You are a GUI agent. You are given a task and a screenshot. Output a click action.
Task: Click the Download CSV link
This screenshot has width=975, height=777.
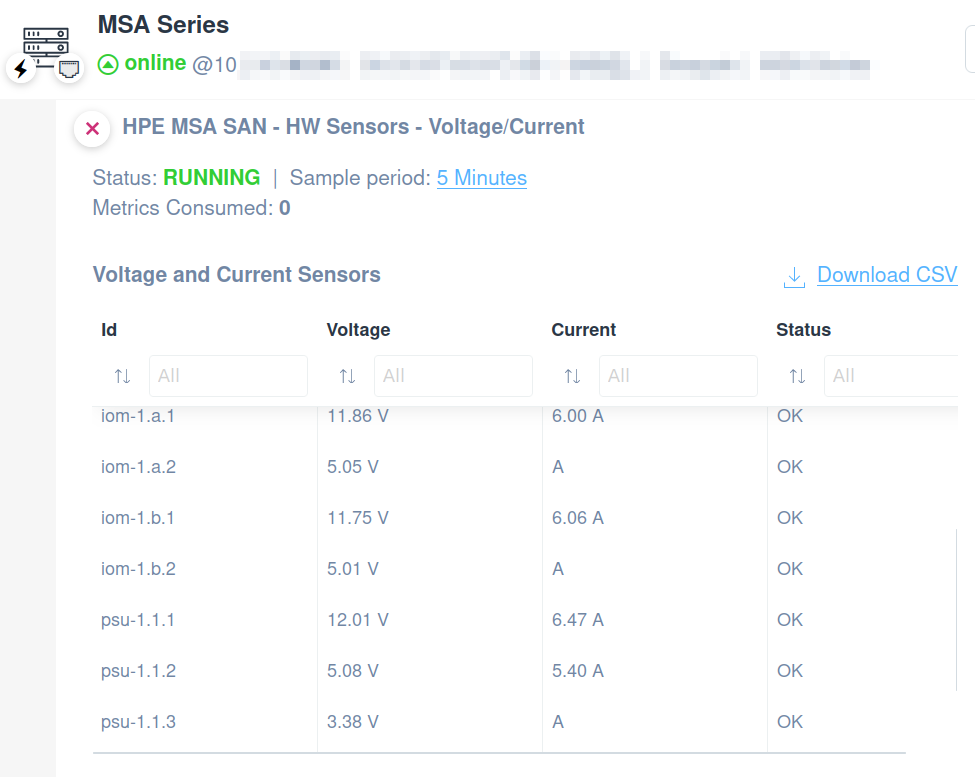[887, 275]
